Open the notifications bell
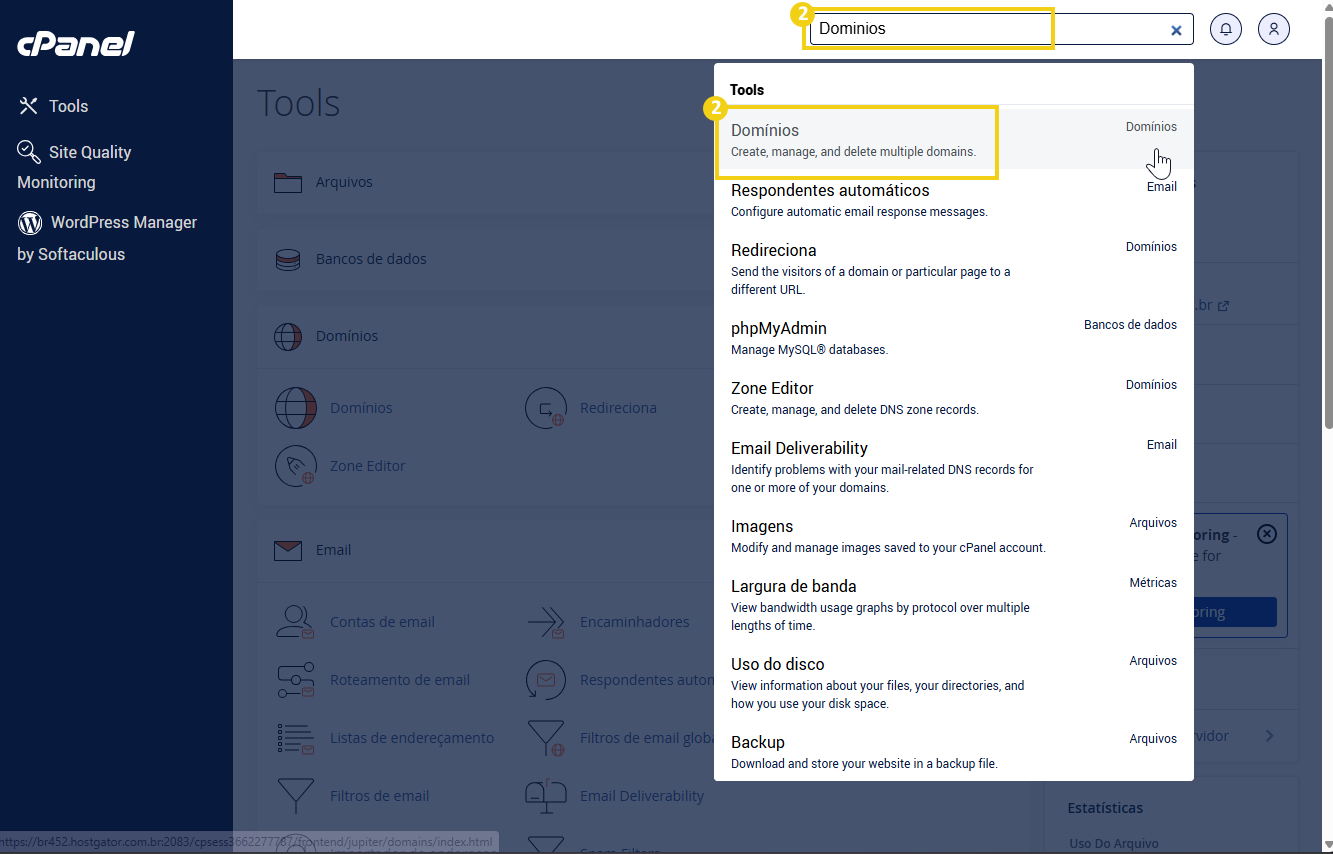The image size is (1333, 854). tap(1225, 29)
